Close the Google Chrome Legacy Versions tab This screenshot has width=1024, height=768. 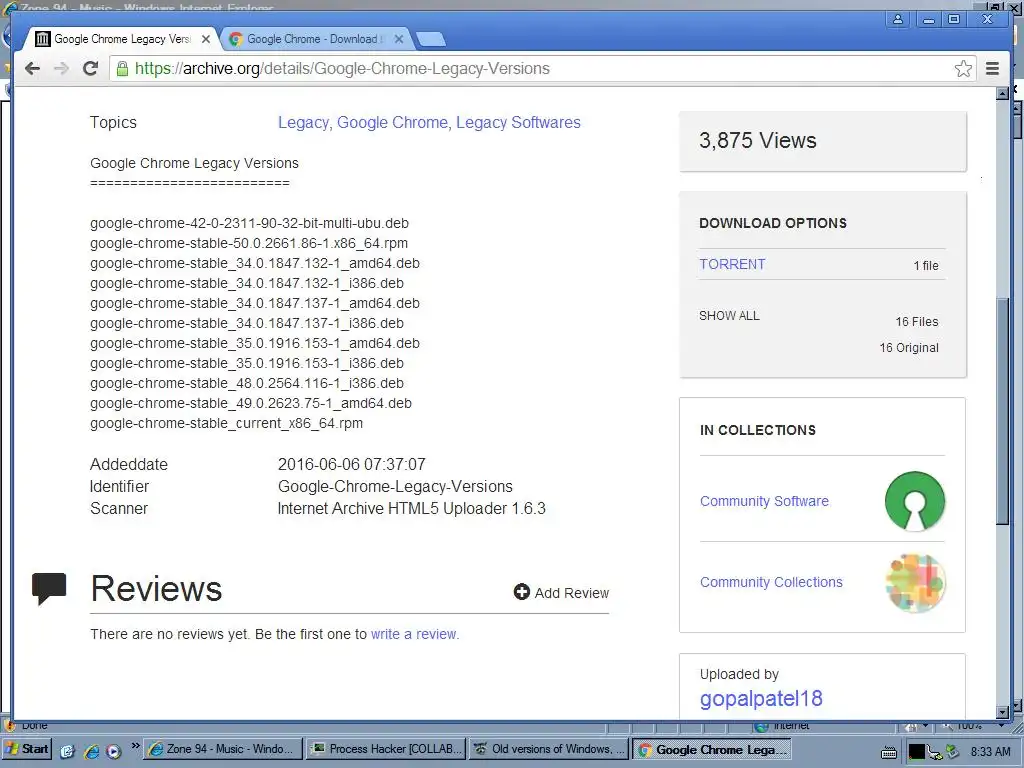pos(206,39)
